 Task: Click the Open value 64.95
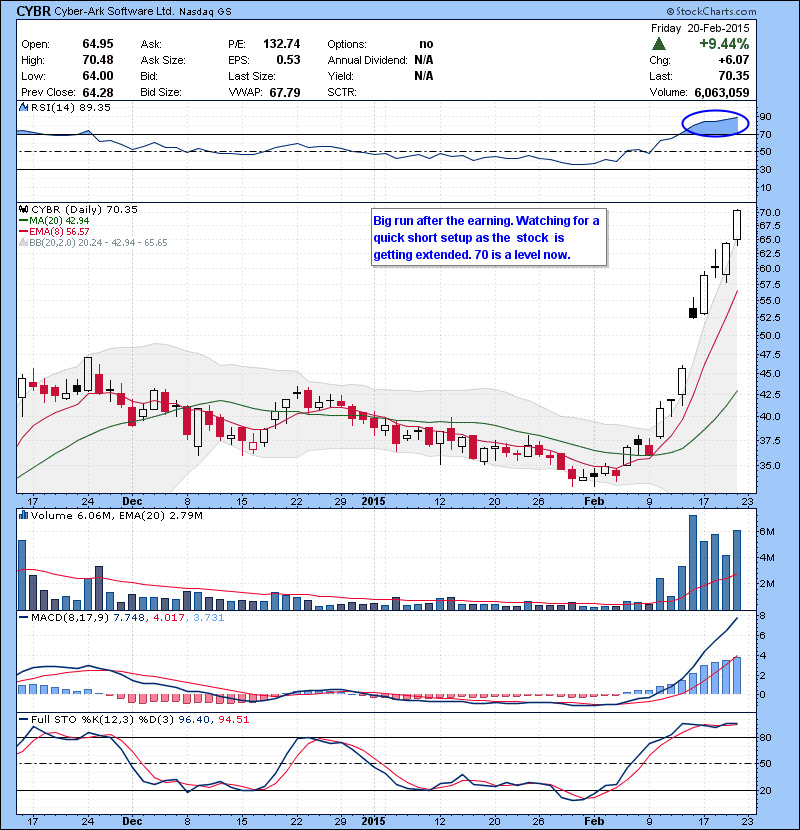coord(98,44)
